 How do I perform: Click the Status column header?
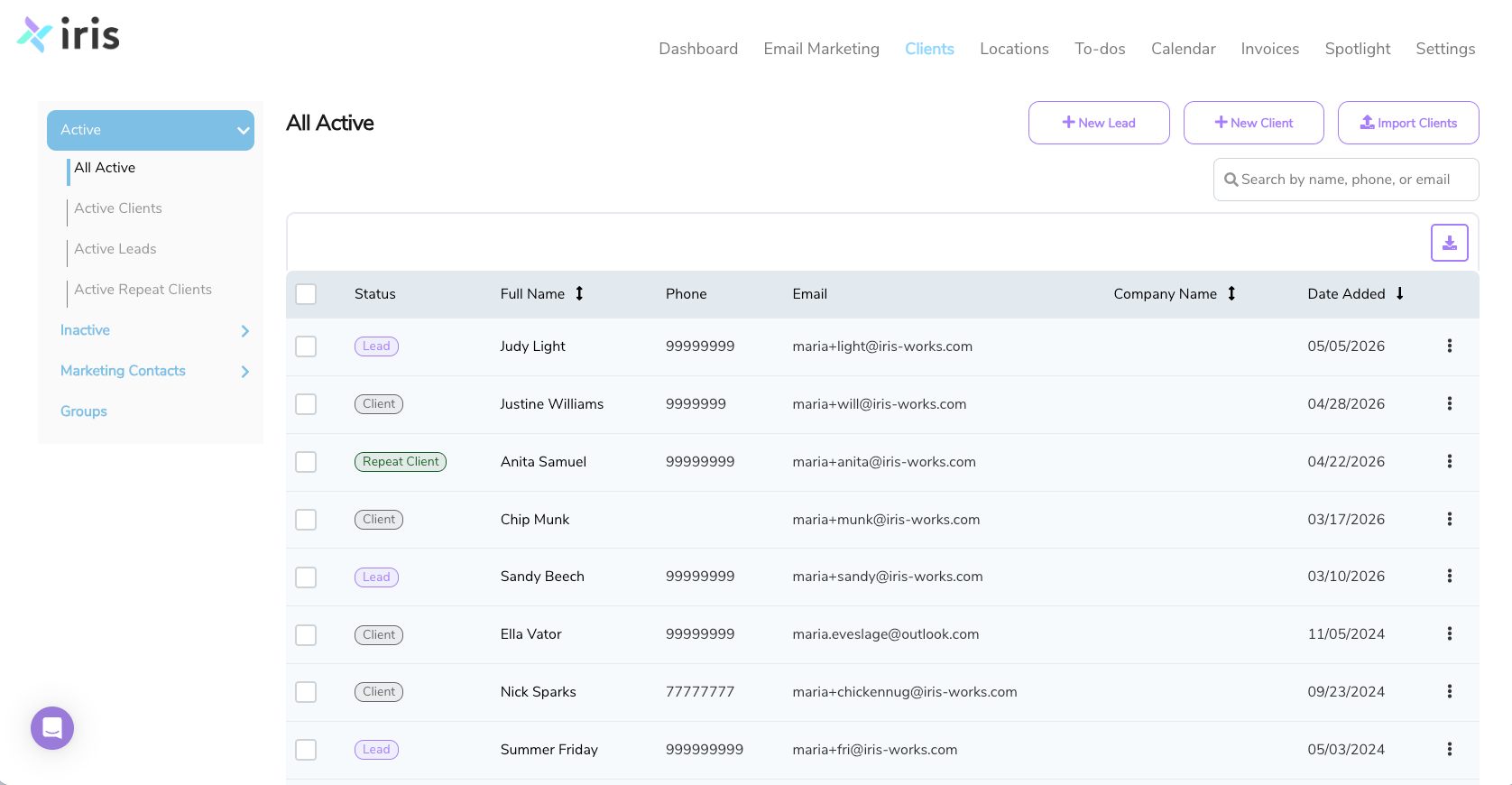(x=375, y=294)
